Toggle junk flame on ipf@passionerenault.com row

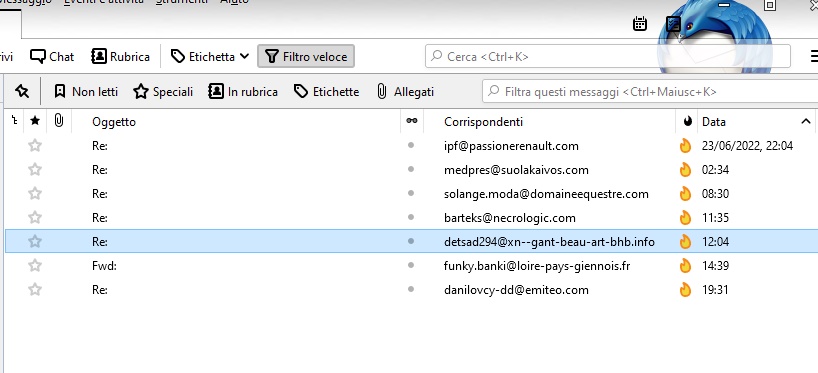coord(685,146)
